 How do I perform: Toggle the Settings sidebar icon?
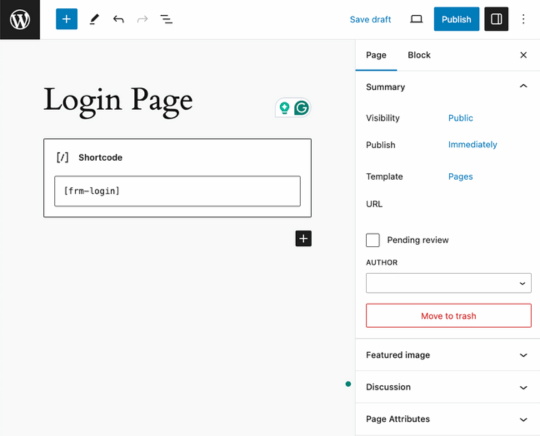point(496,19)
